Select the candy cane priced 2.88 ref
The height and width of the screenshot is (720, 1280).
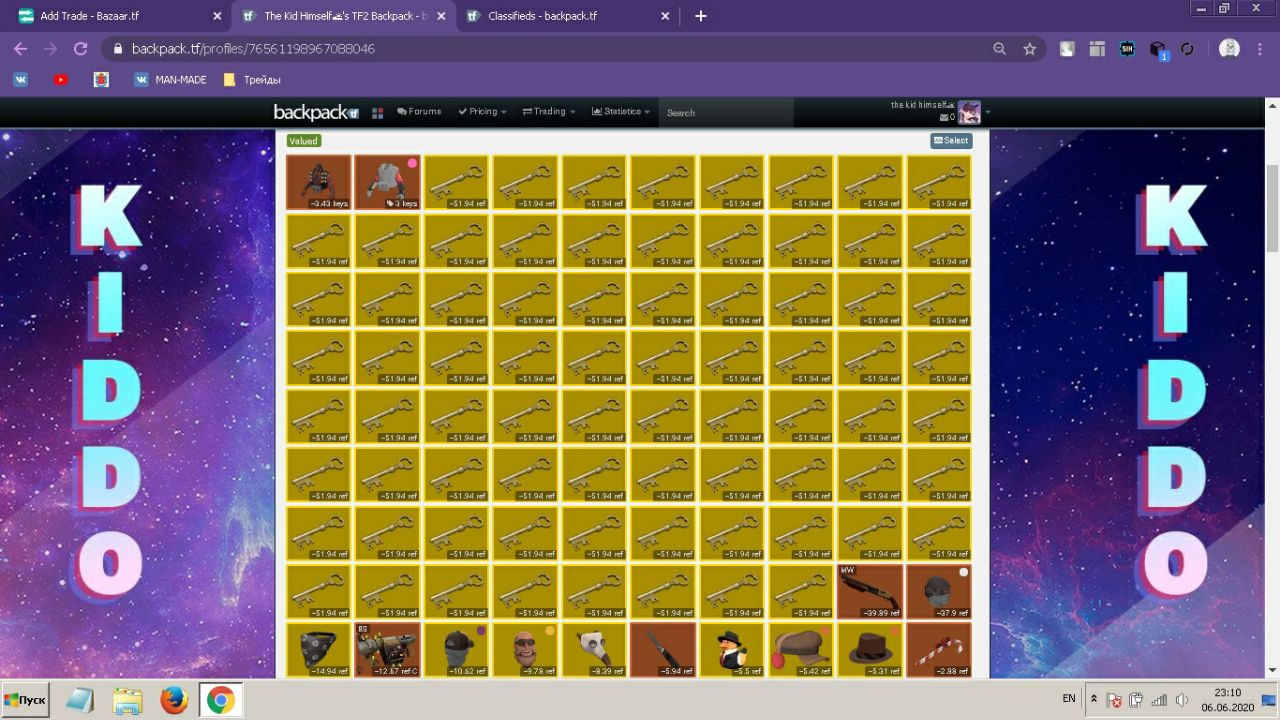coord(939,650)
